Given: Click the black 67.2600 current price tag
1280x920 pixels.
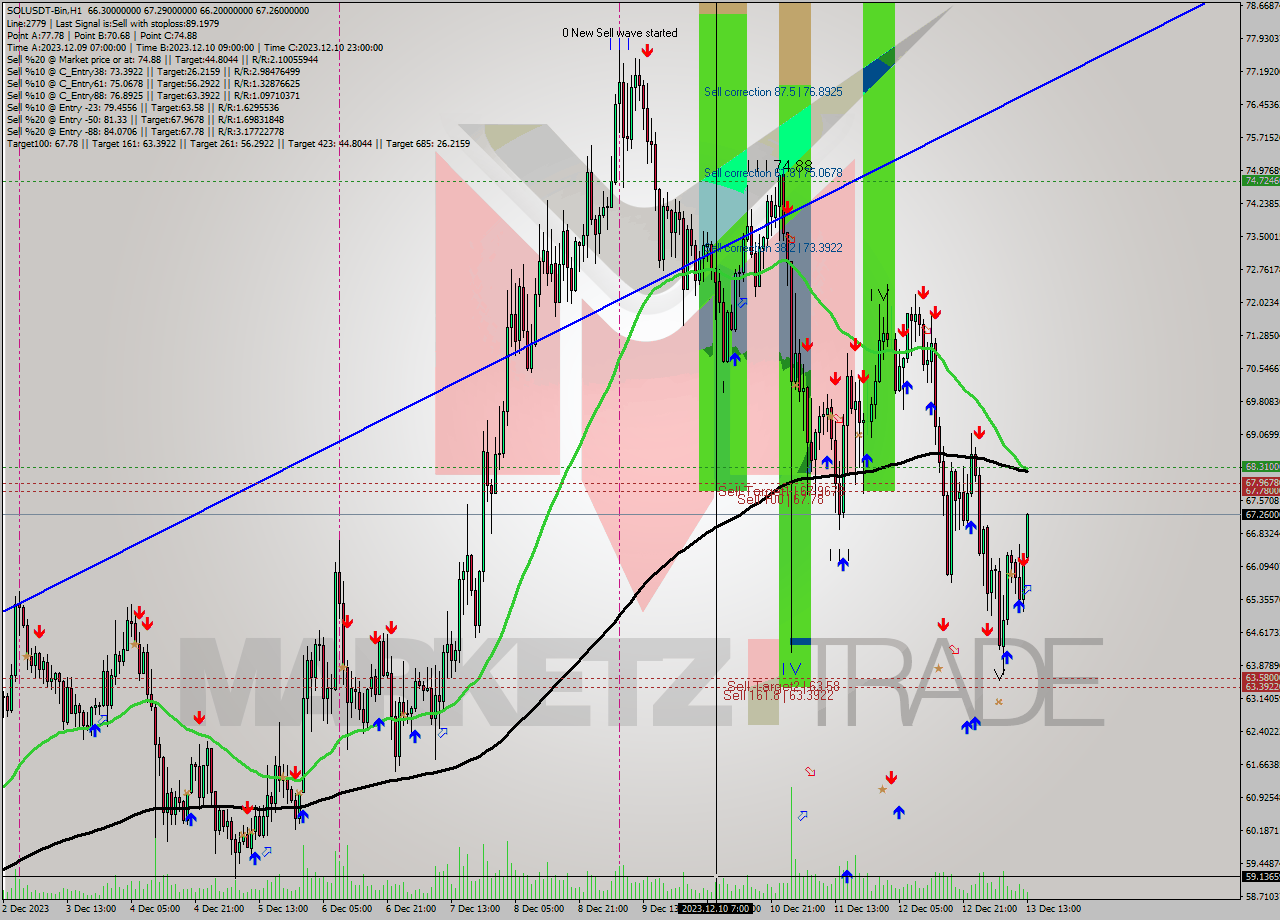Looking at the screenshot, I should click(1260, 514).
